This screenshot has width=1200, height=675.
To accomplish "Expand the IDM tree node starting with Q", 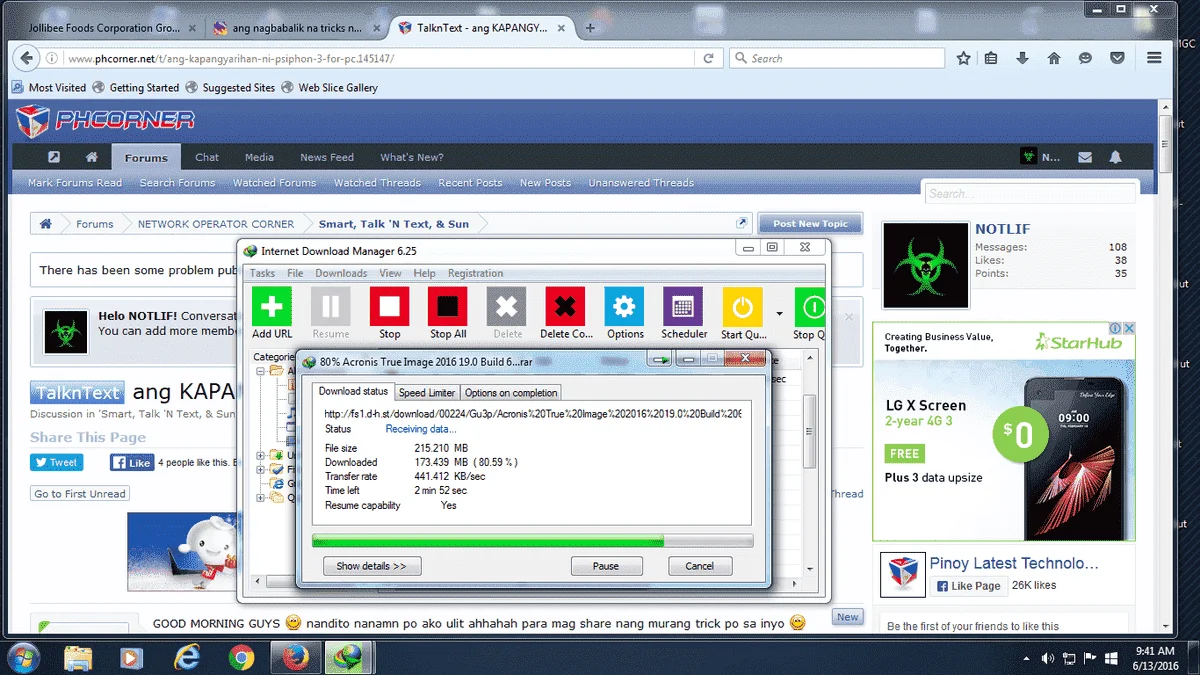I will pyautogui.click(x=262, y=497).
